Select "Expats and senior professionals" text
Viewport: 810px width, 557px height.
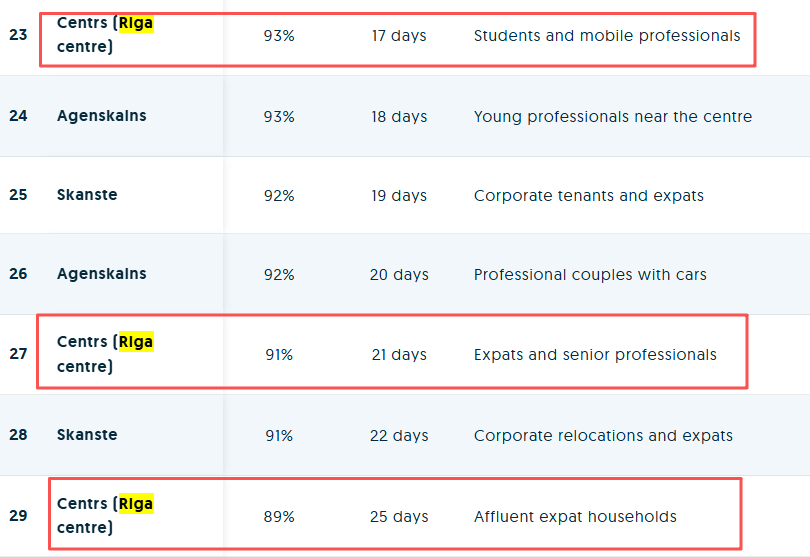tap(595, 355)
